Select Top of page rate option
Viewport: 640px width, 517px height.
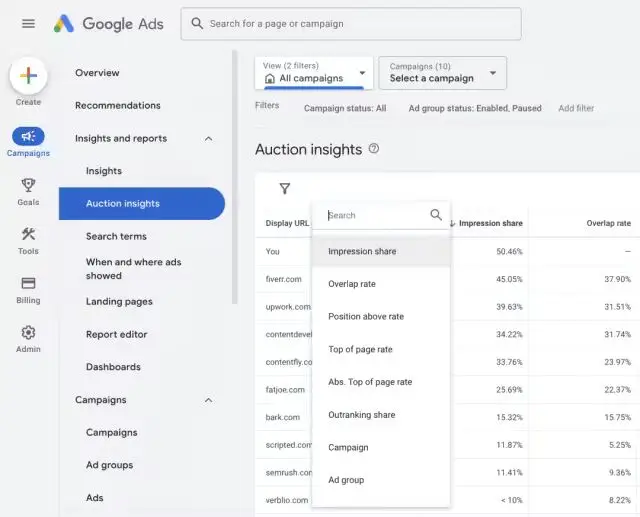coord(360,349)
